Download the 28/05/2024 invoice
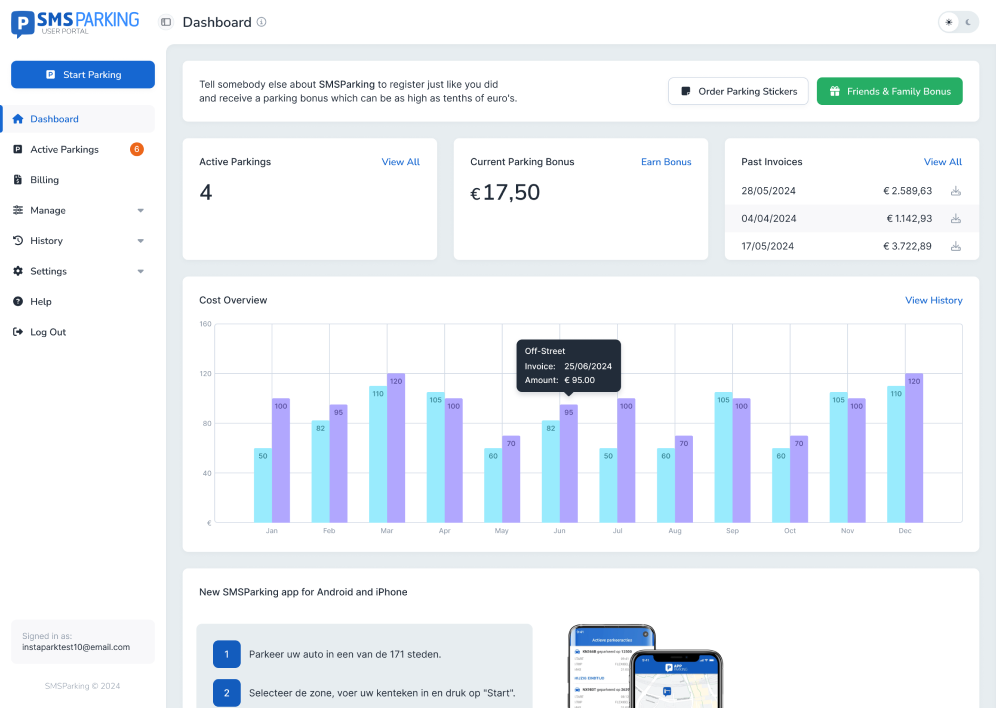Screen dimensions: 996x708 point(955,191)
